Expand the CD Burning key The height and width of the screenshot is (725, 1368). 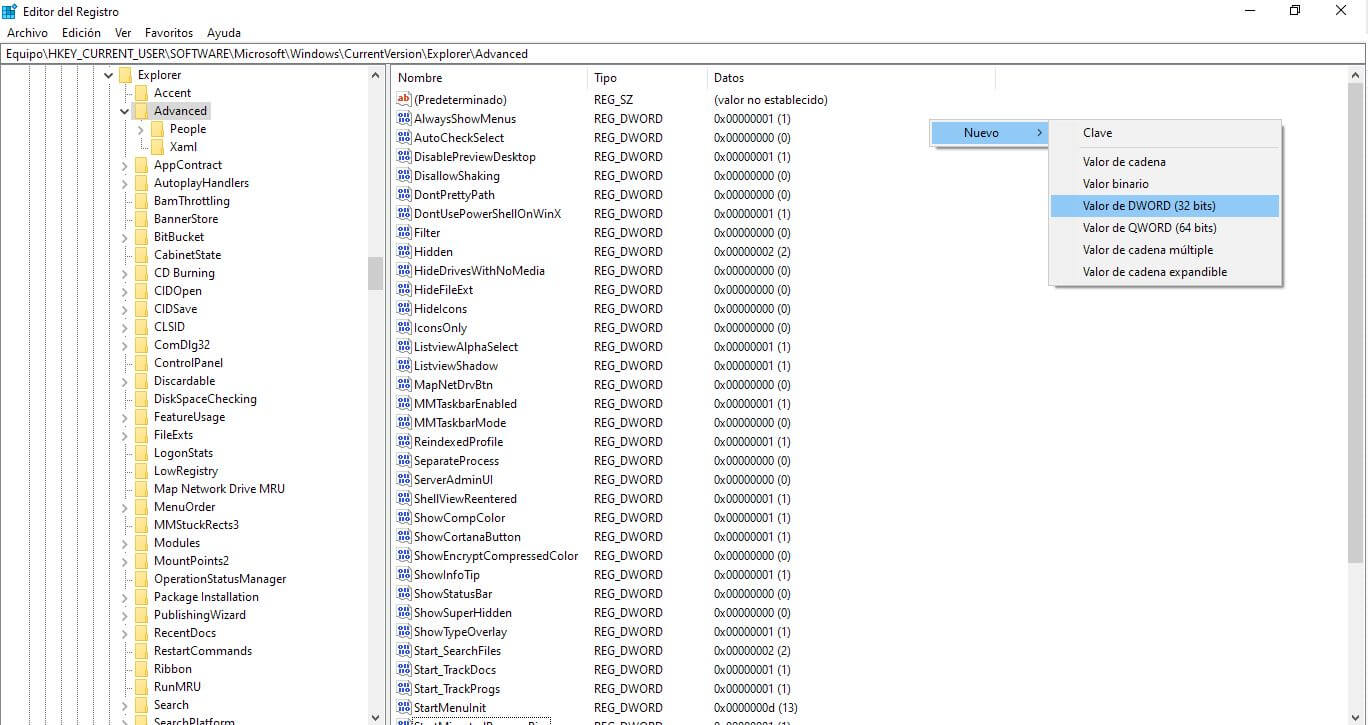pyautogui.click(x=124, y=273)
